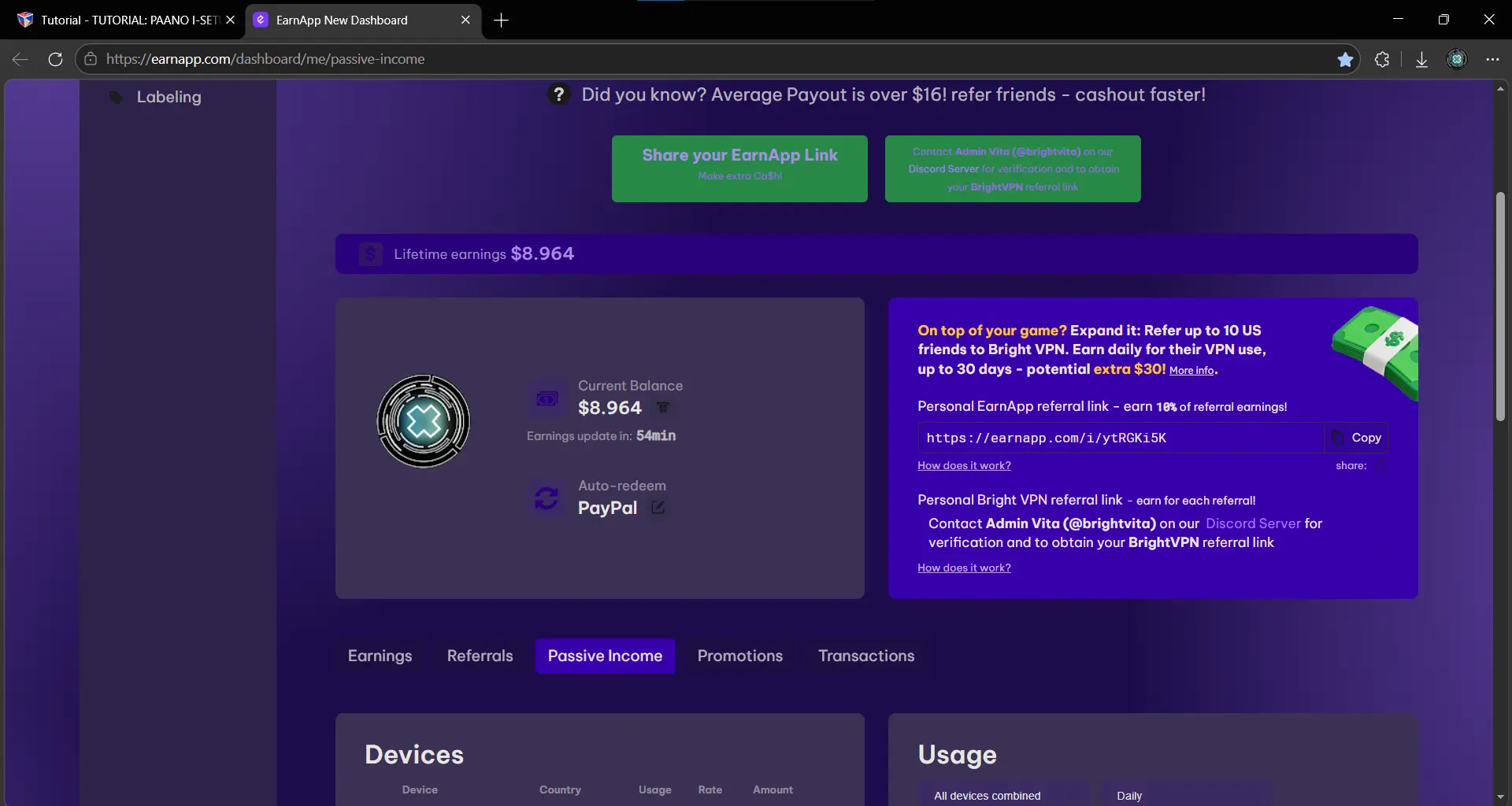Click the Amount column header

pos(773,790)
